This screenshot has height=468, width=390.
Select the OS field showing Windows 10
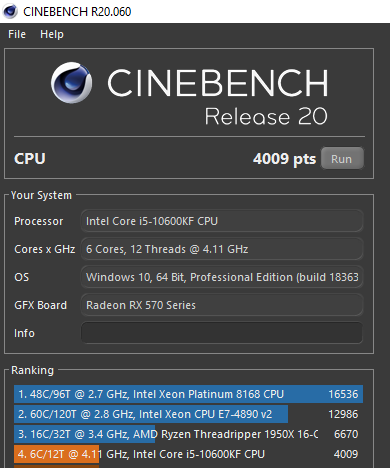[x=222, y=277]
